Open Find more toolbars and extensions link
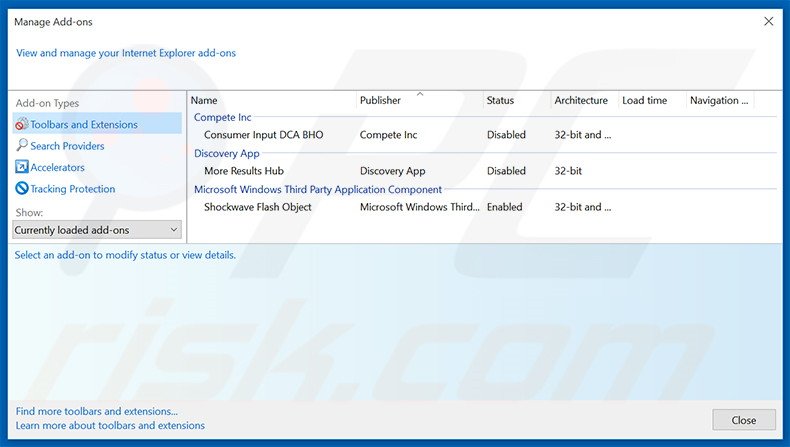Viewport: 790px width, 447px height. coord(97,411)
